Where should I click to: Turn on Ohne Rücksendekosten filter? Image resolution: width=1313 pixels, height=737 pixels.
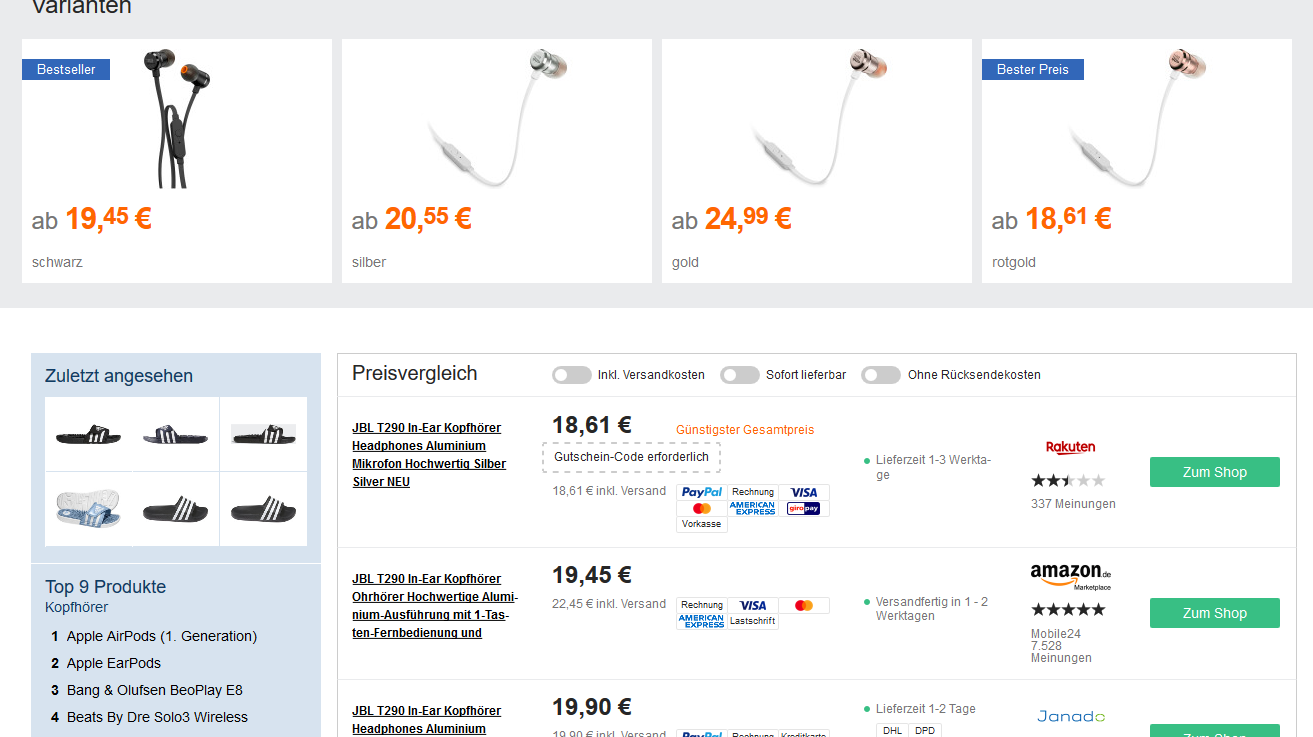click(x=881, y=375)
